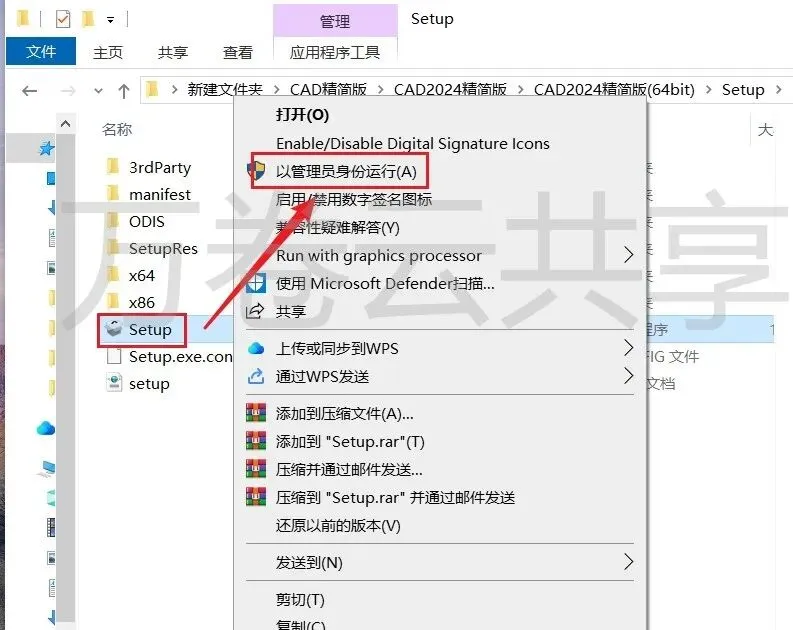Click the WinRAR icon beside 添加到压缩文件
Image resolution: width=793 pixels, height=630 pixels.
pos(256,413)
